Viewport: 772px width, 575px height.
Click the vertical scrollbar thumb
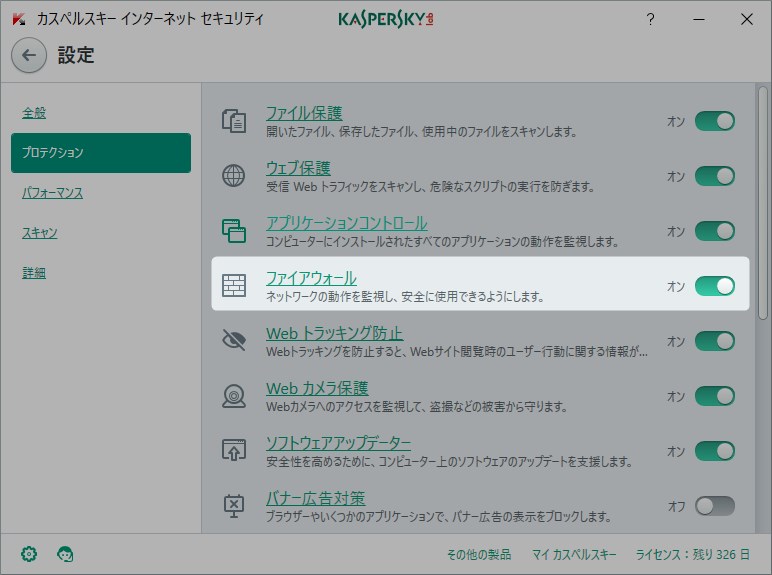pos(763,203)
